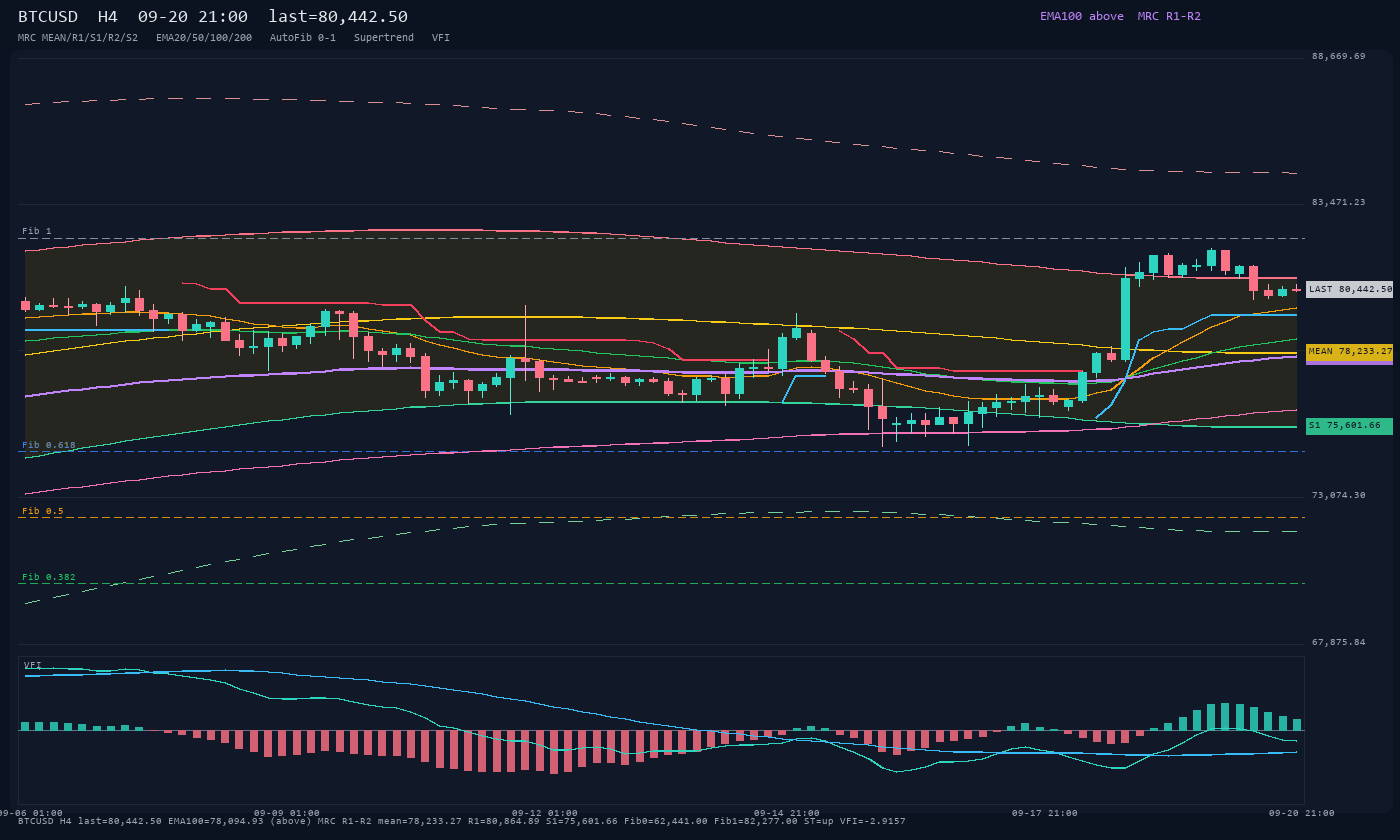Click the VFI label inside the lower panel

click(33, 665)
